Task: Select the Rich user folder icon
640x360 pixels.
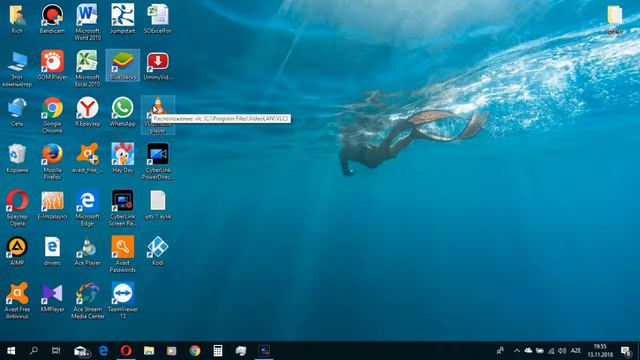Action: [x=17, y=19]
